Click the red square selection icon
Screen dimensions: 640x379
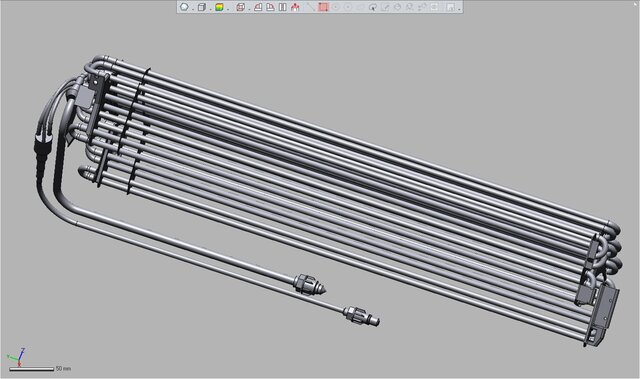323,7
